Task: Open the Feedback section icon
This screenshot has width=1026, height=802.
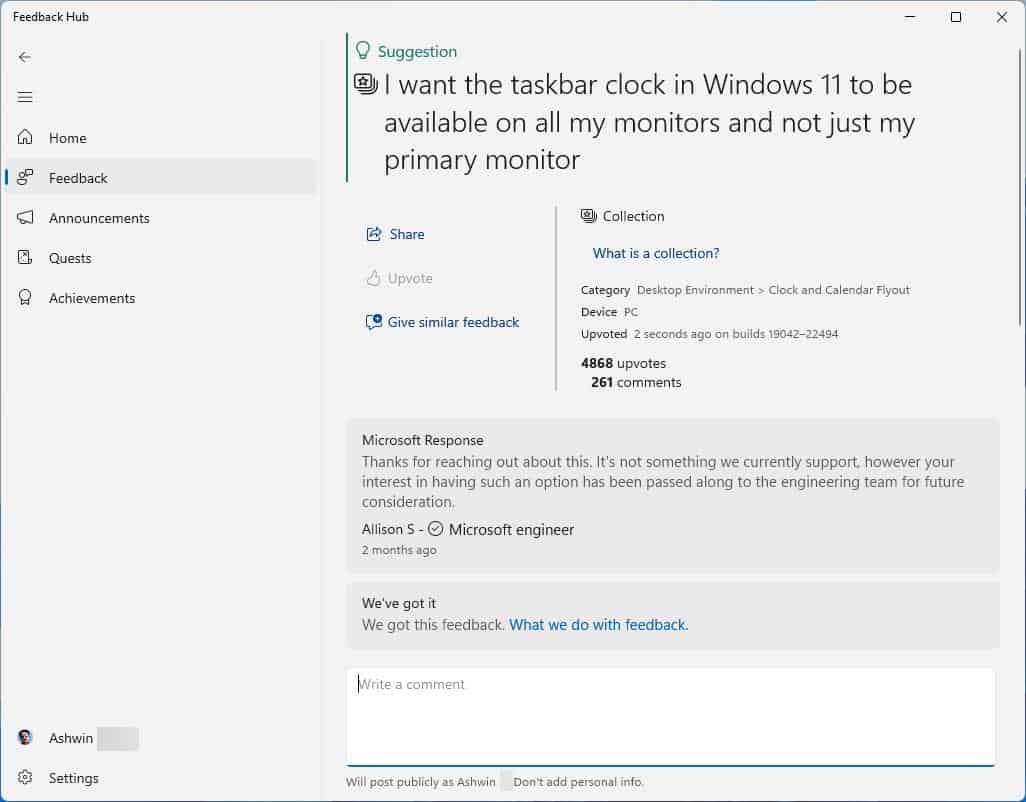Action: click(24, 178)
